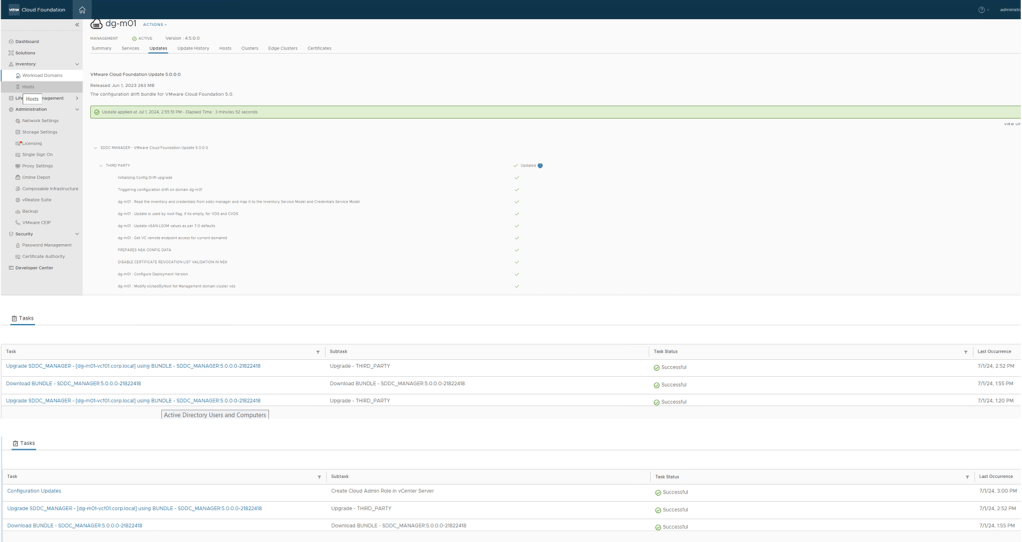The width and height of the screenshot is (1022, 542).
Task: Click the Backup icon in Administration
Action: click(x=18, y=212)
